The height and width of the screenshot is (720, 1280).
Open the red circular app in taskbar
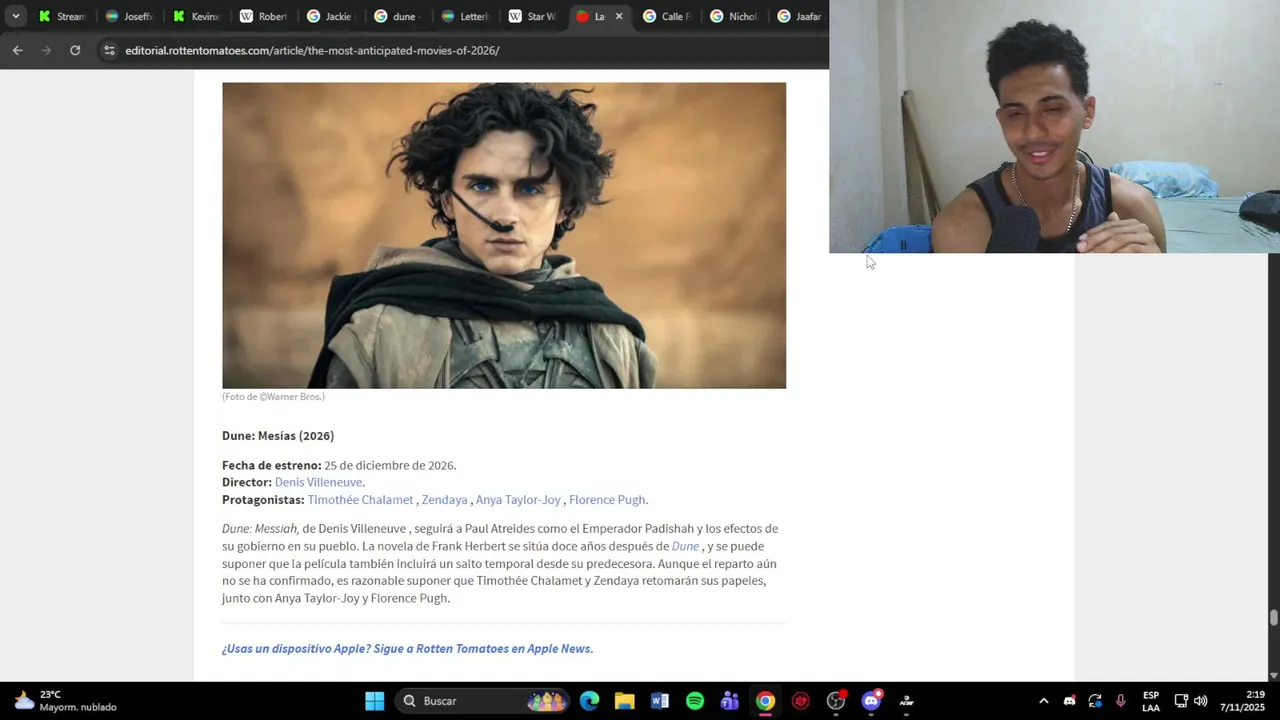pyautogui.click(x=800, y=701)
